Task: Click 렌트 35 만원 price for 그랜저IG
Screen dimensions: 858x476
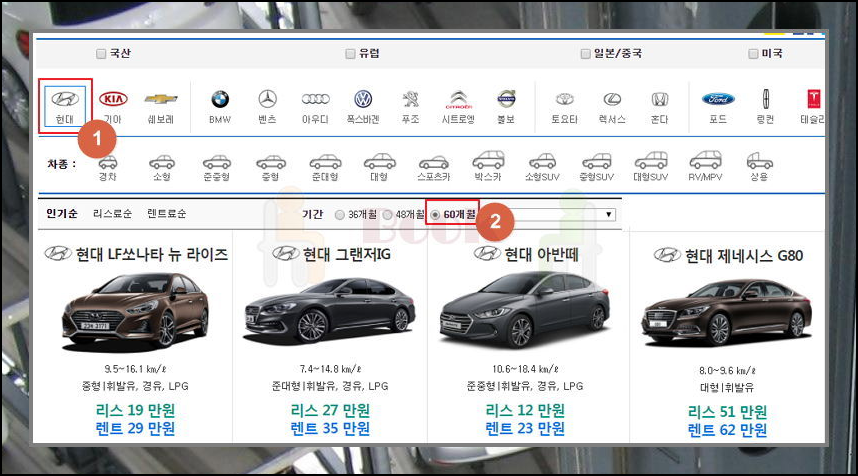Action: pyautogui.click(x=330, y=428)
